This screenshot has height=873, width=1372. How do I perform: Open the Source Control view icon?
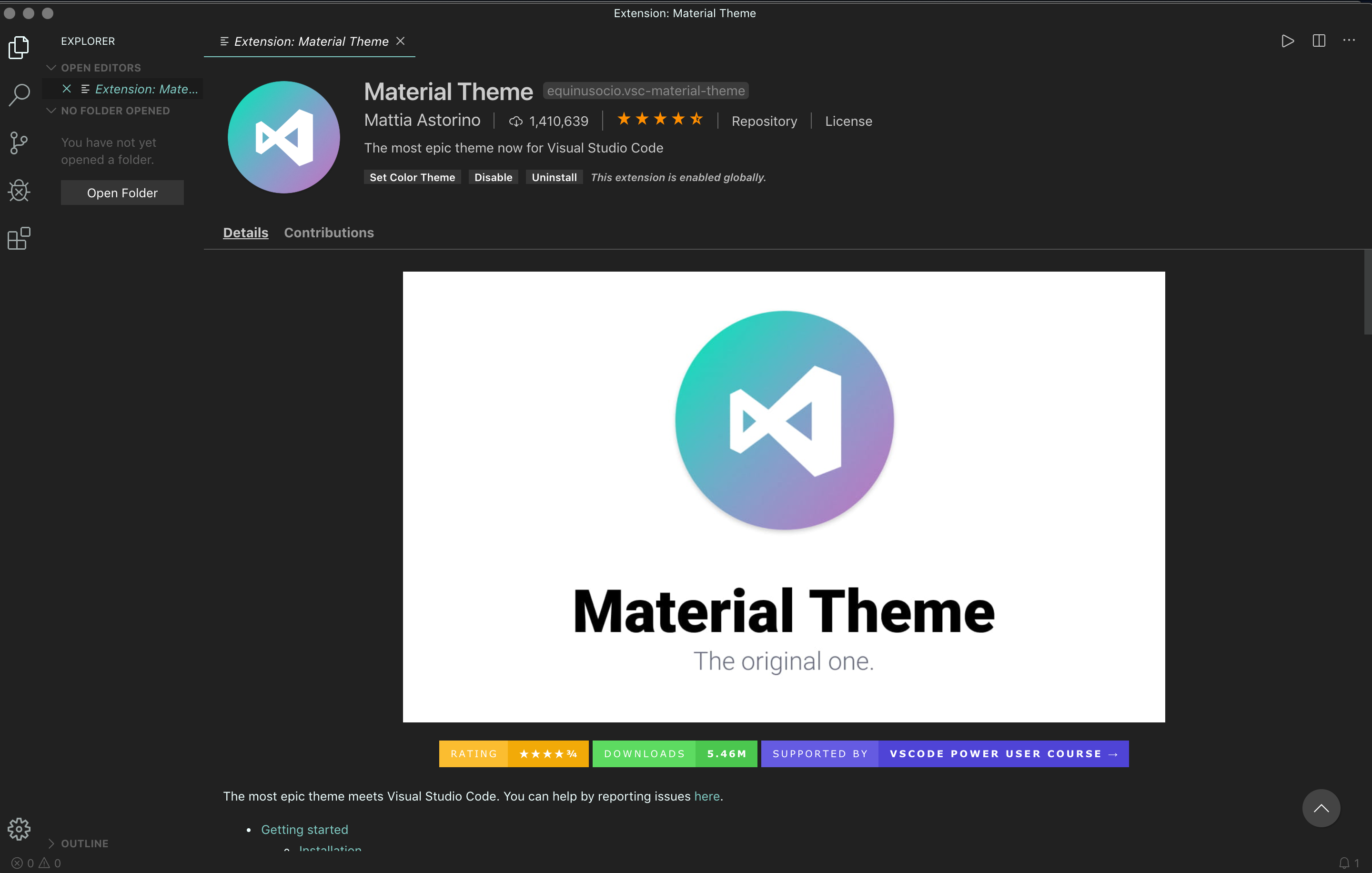coord(19,142)
